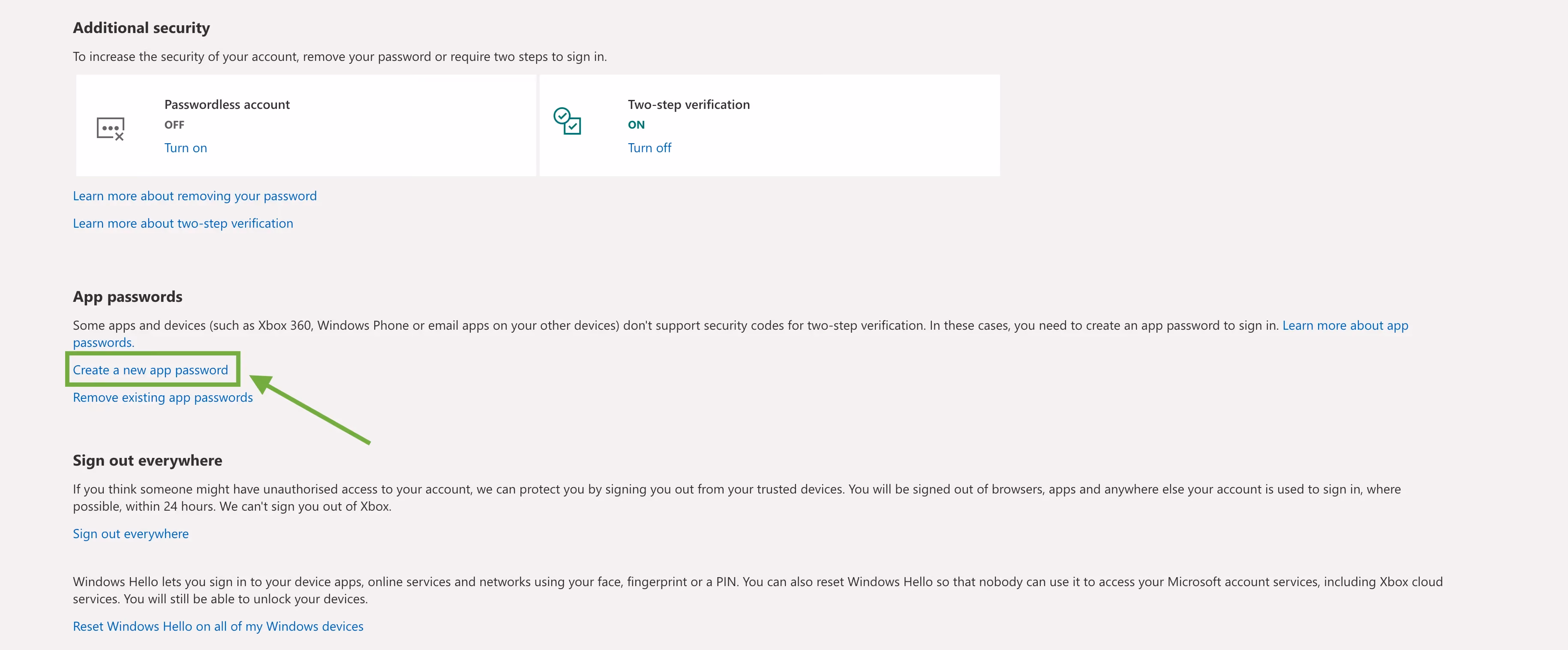Click Remove existing app passwords
Screen dimensions: 1568x650
[162, 397]
